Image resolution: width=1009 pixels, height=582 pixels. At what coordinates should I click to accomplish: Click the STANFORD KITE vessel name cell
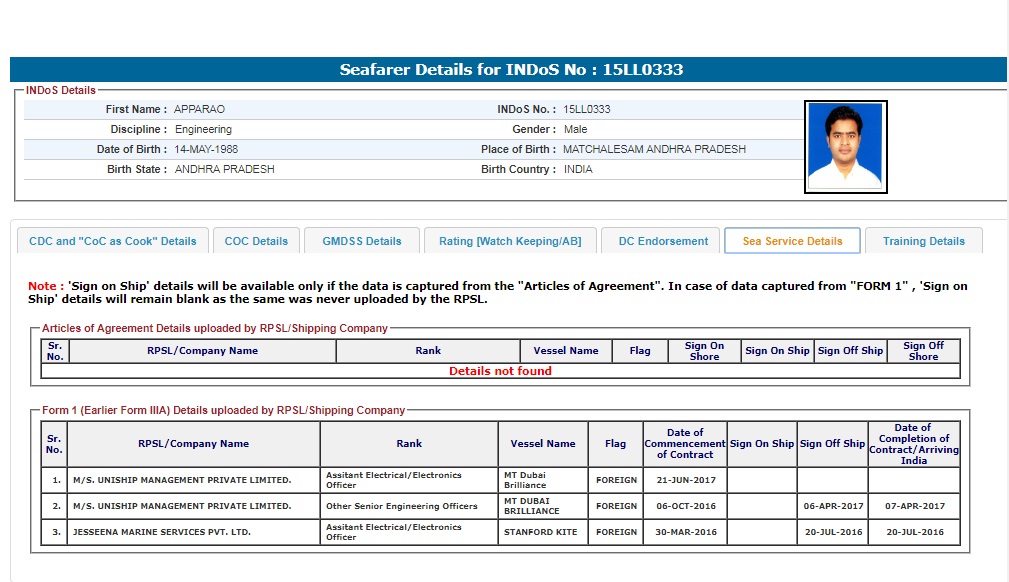pyautogui.click(x=540, y=532)
